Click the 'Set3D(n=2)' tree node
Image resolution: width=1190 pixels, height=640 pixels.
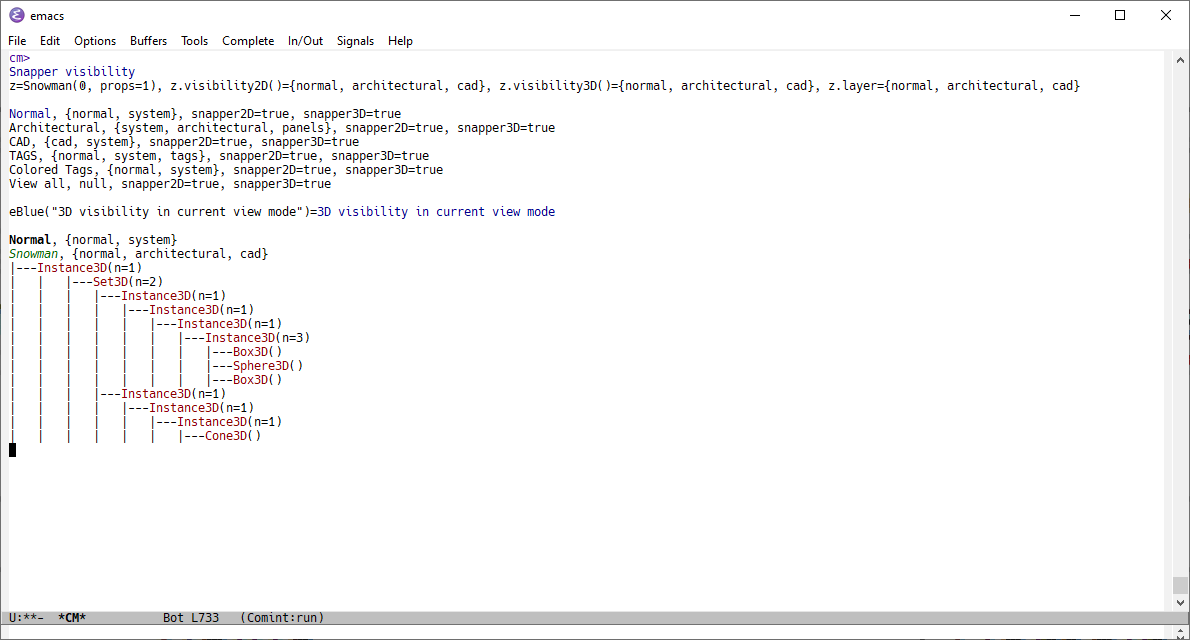coord(128,282)
